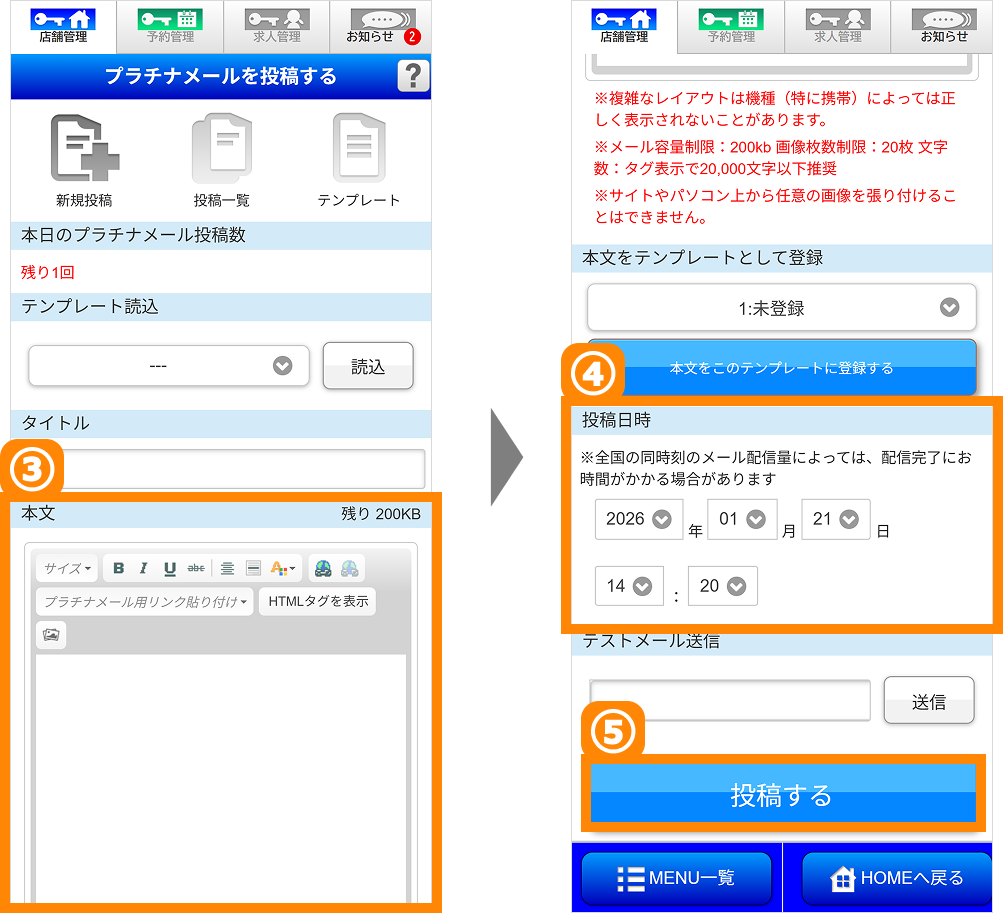Open the 1:未登録 template dropdown

[781, 308]
